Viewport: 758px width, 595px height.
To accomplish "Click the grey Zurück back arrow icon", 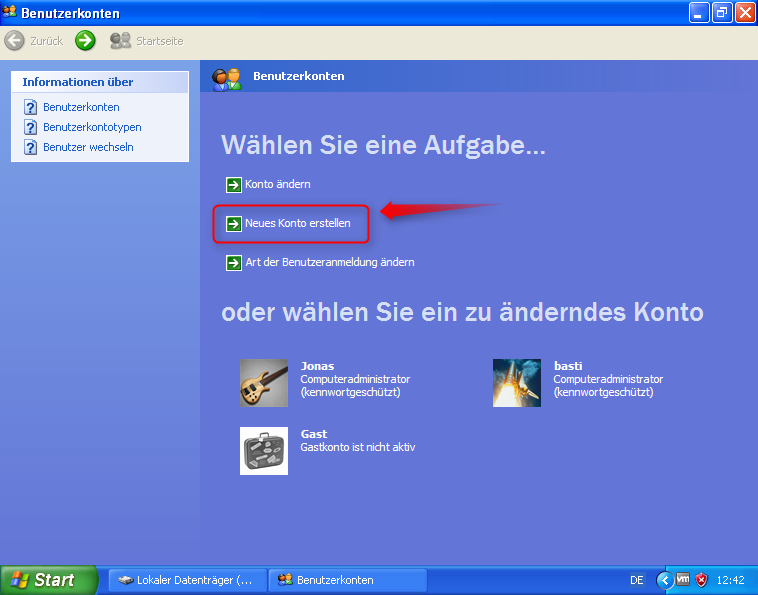I will pos(15,41).
